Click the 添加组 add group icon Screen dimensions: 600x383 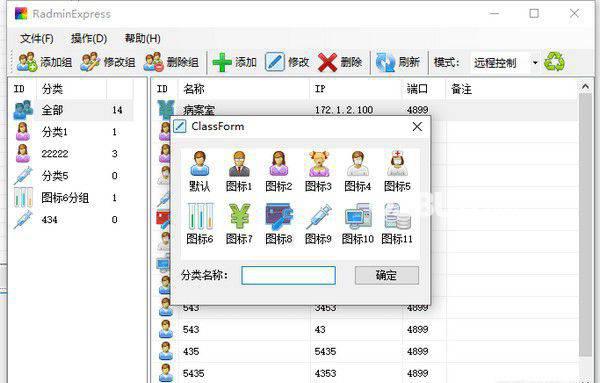pos(27,62)
